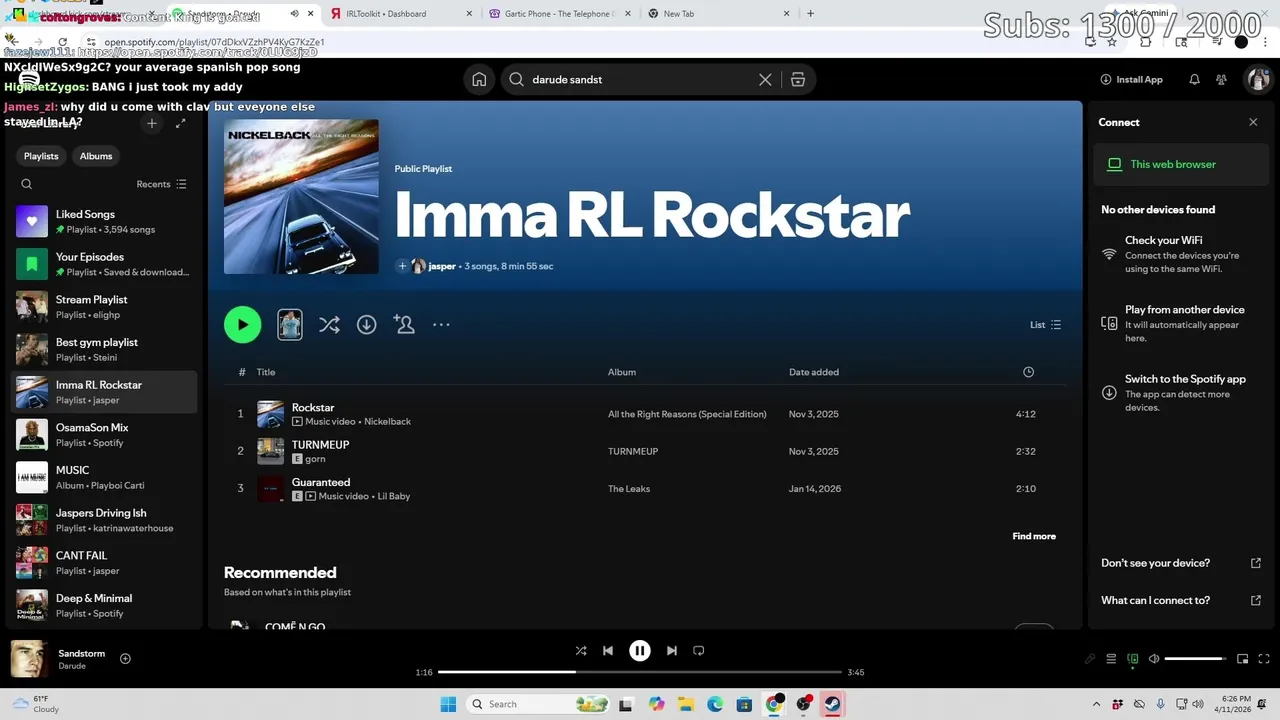Click Find more

(x=1034, y=537)
